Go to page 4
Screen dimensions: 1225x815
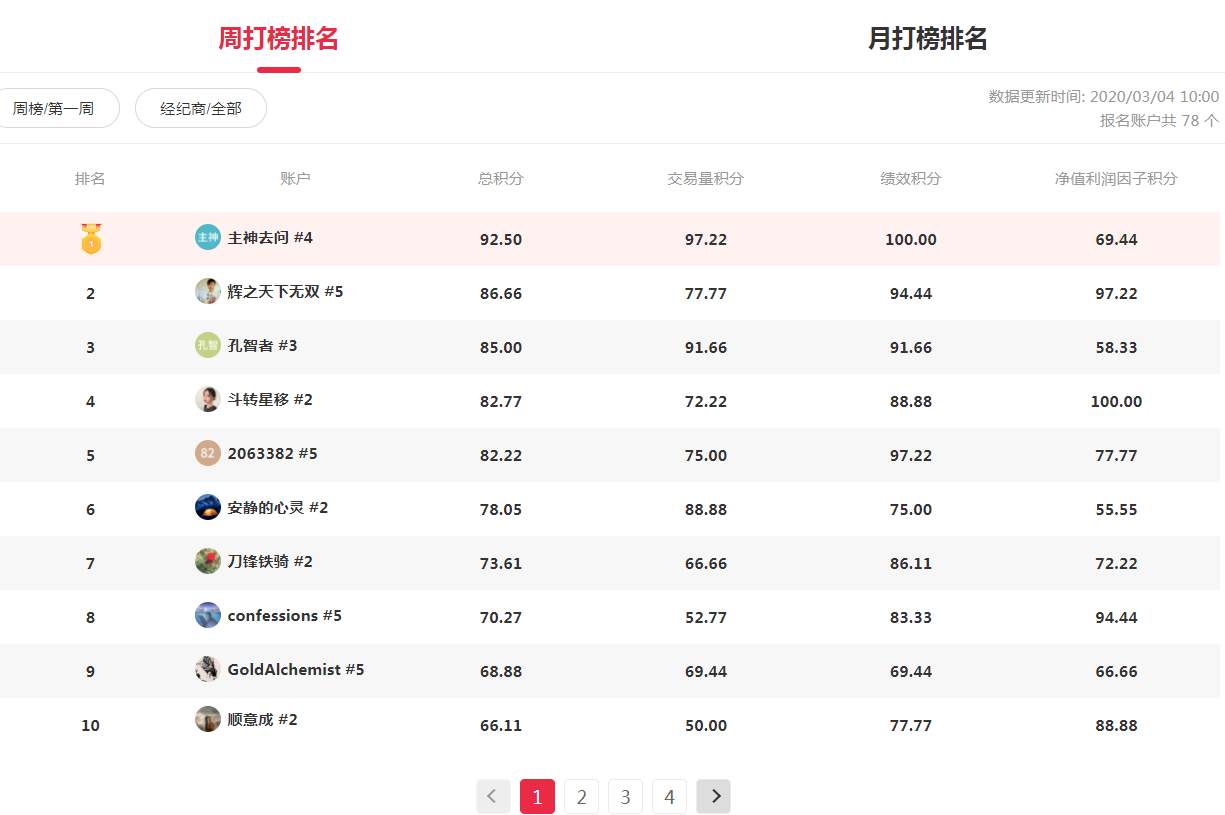pyautogui.click(x=669, y=797)
